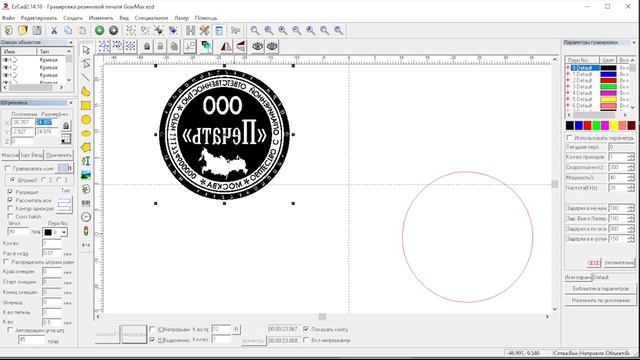Click the Copy icon in toolbar
Image resolution: width=640 pixels, height=360 pixels.
point(68,30)
